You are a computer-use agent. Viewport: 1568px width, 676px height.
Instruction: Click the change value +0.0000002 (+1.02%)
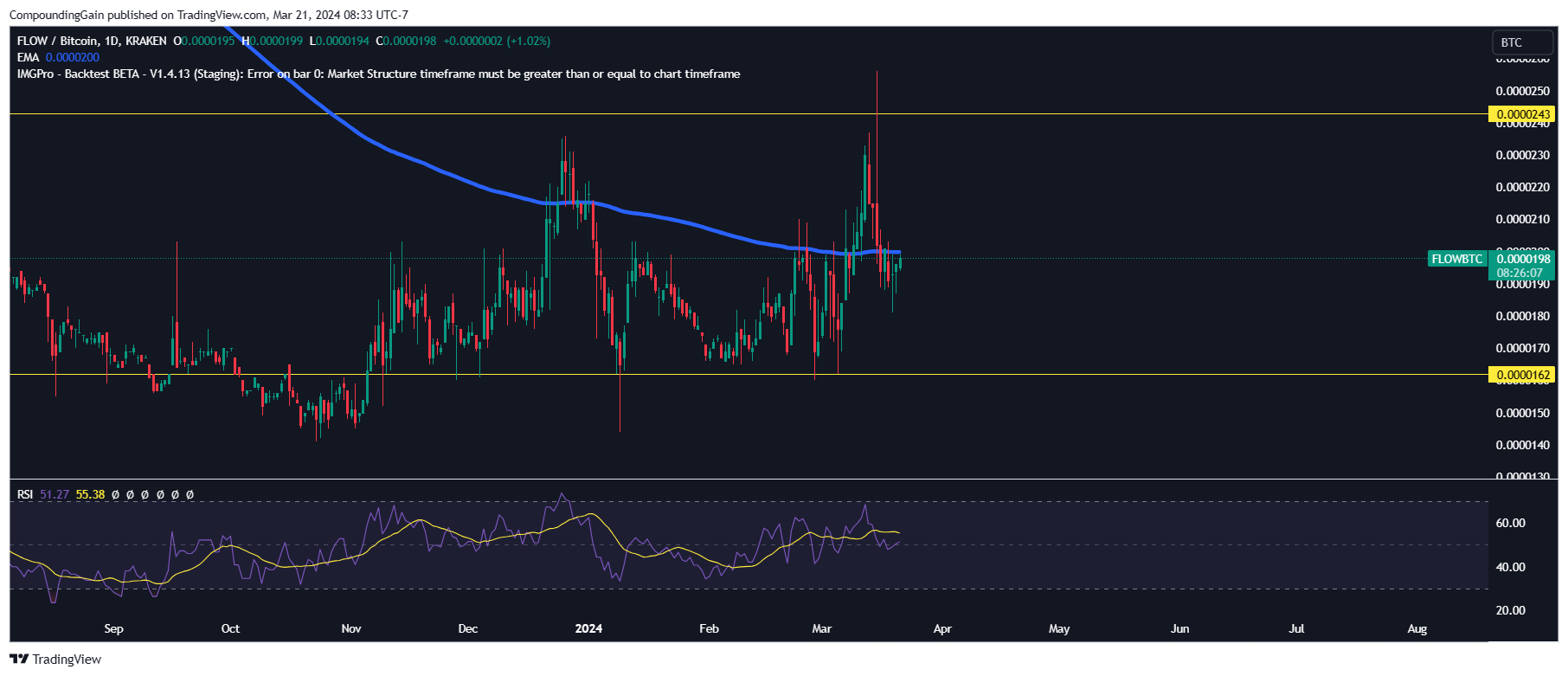(x=498, y=41)
